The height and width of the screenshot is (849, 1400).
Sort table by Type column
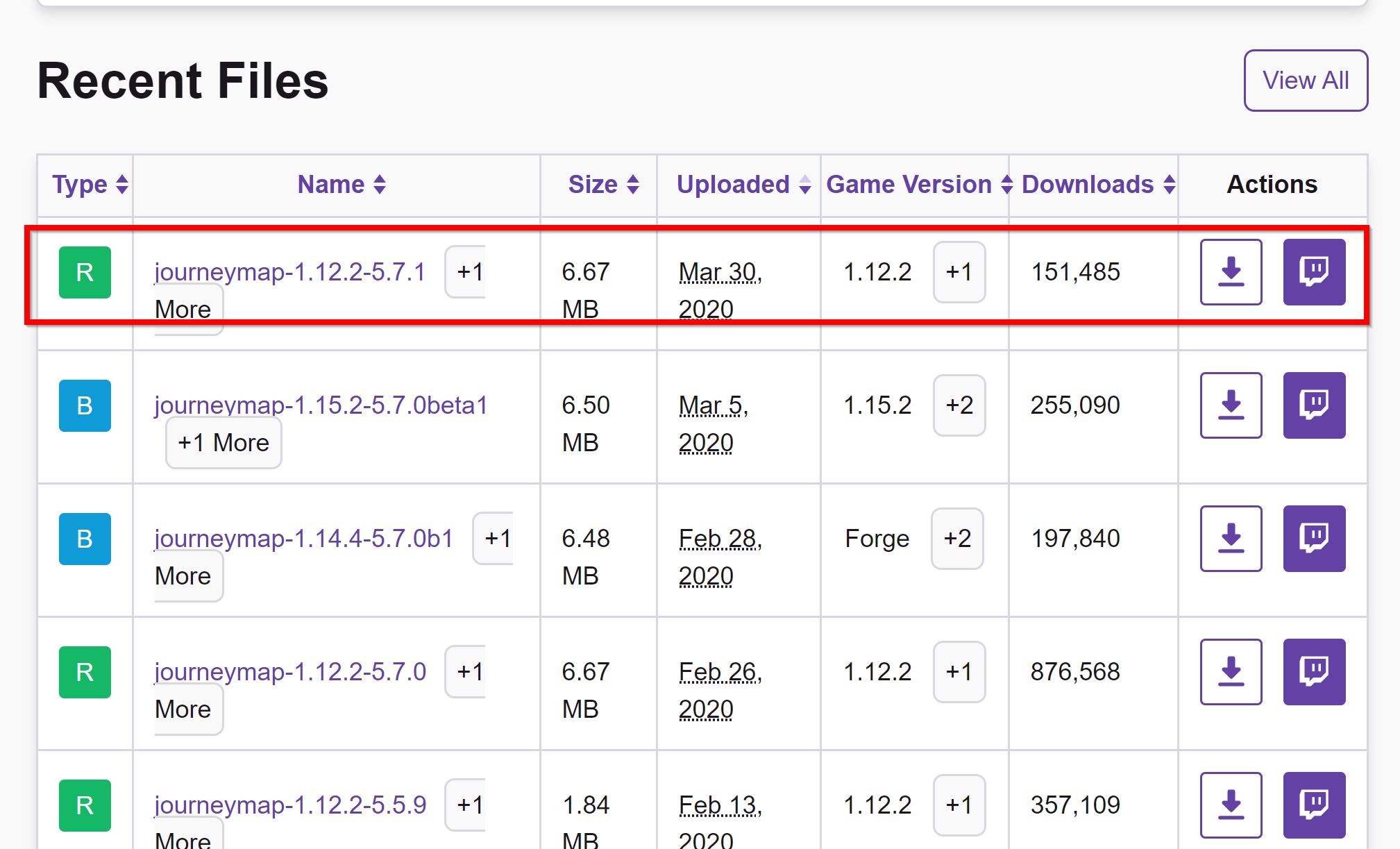click(90, 185)
